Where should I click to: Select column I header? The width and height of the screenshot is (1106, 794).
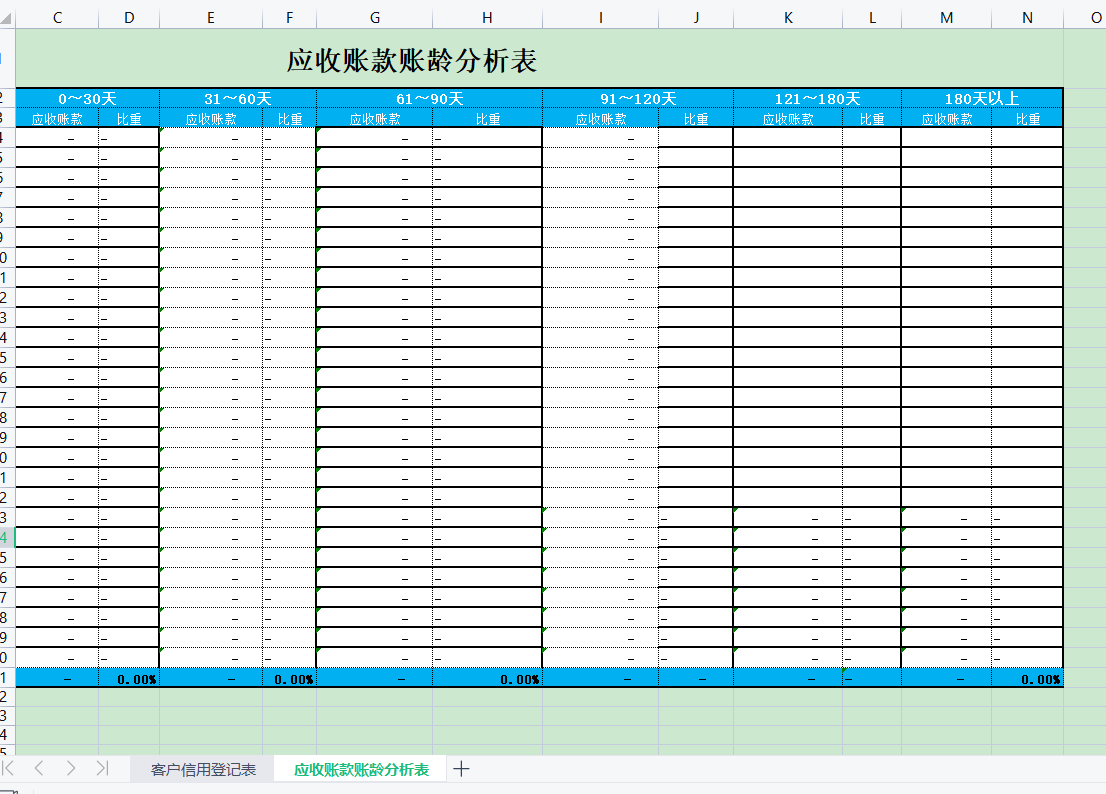600,18
